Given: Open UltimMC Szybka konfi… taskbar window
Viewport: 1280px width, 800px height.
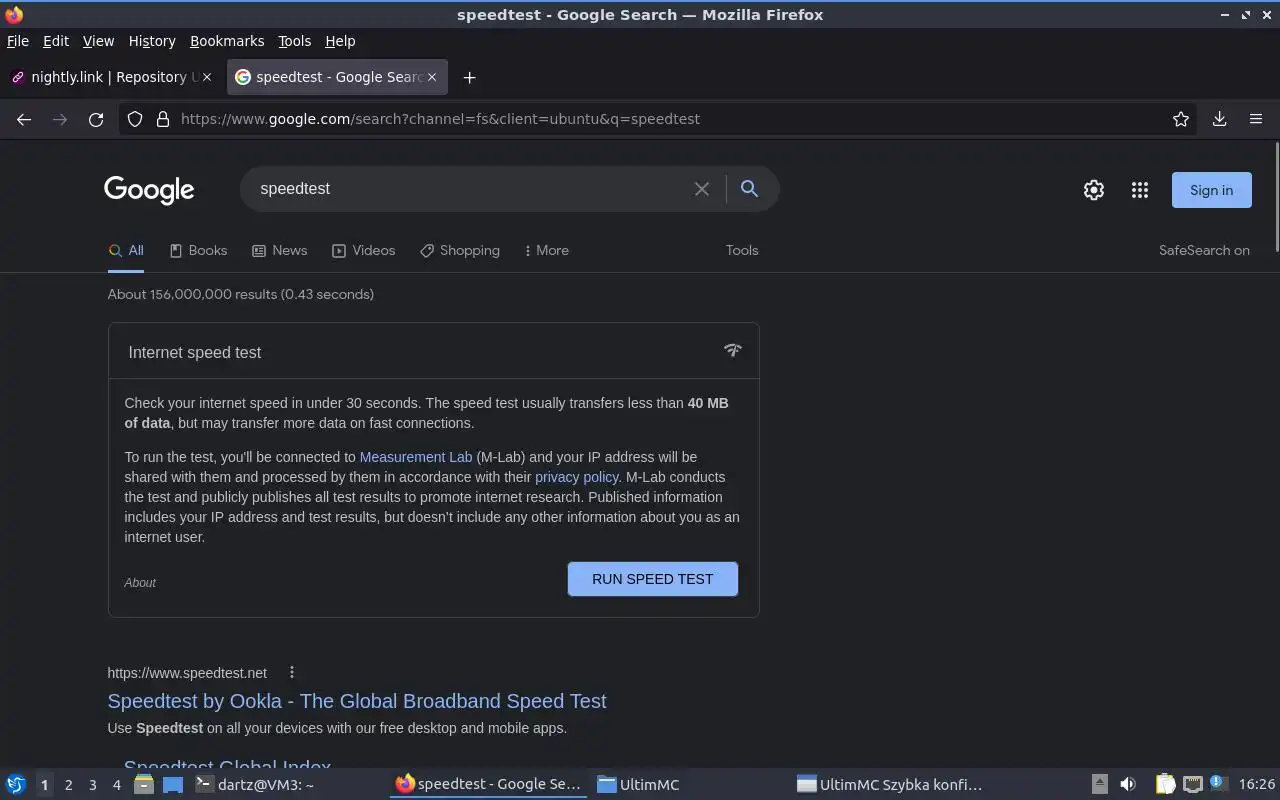Looking at the screenshot, I should point(890,785).
